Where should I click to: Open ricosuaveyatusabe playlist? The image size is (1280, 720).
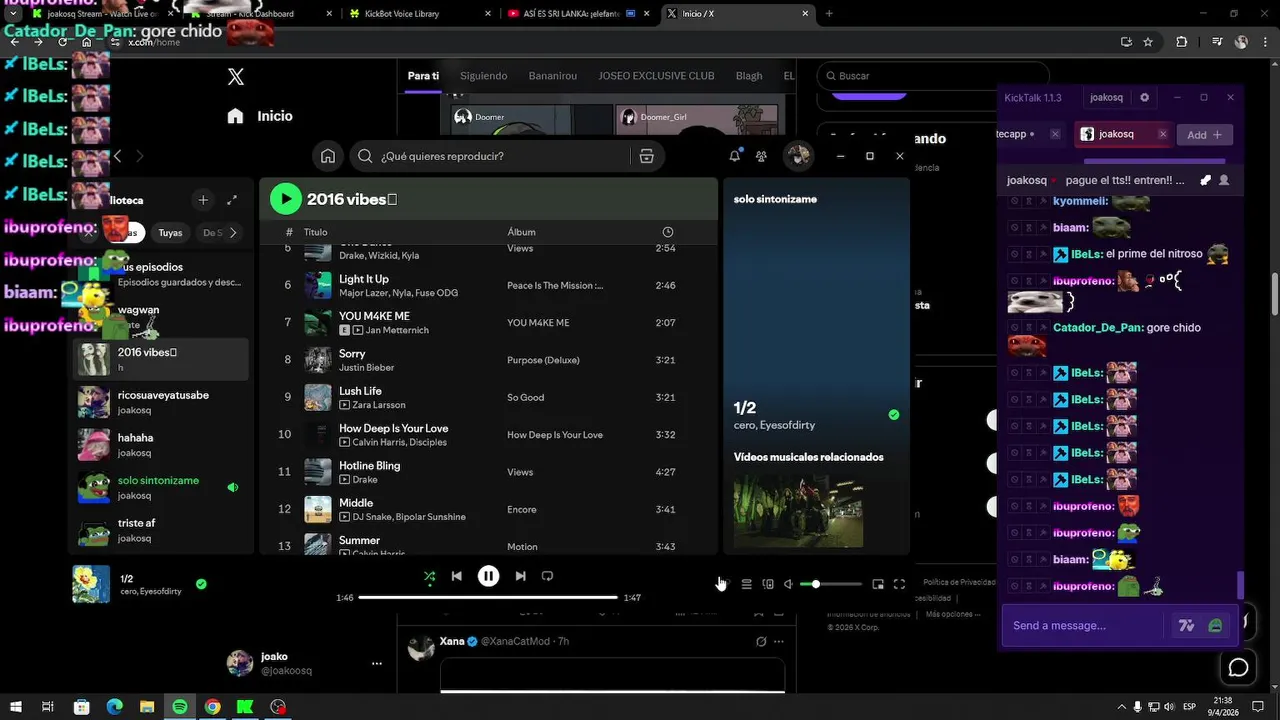(x=161, y=402)
